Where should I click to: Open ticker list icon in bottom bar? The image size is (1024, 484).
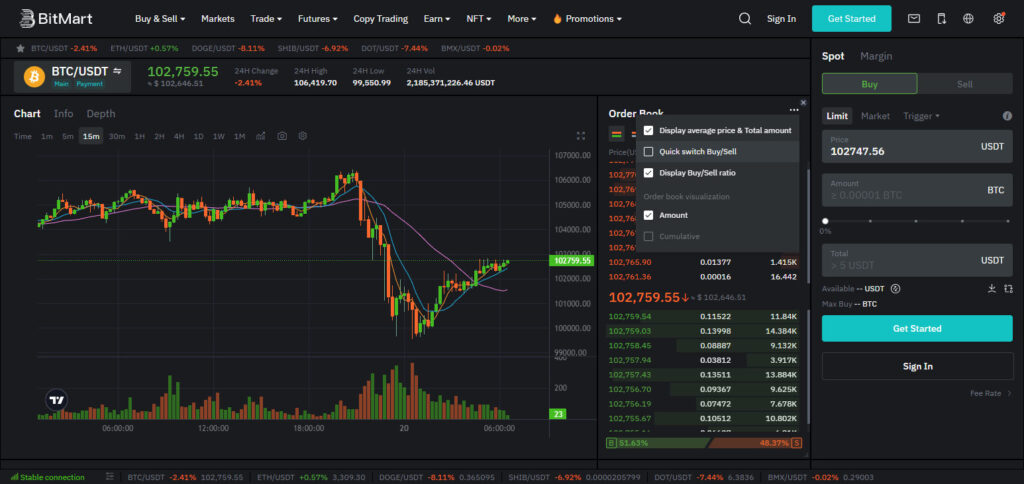click(110, 477)
